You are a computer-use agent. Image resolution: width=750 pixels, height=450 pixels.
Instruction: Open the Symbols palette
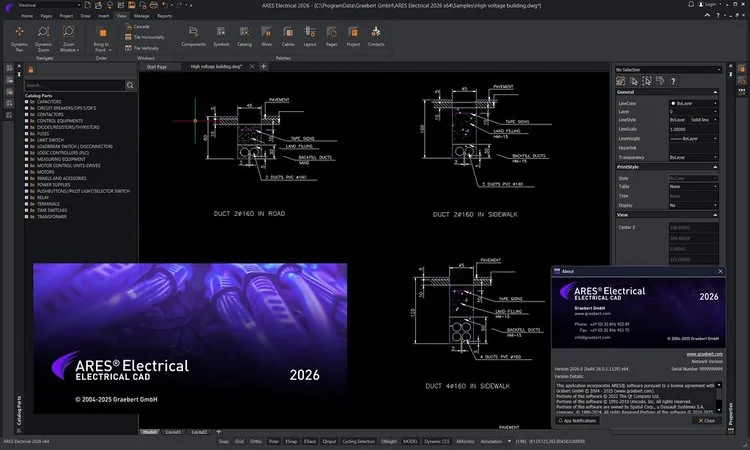pyautogui.click(x=221, y=37)
